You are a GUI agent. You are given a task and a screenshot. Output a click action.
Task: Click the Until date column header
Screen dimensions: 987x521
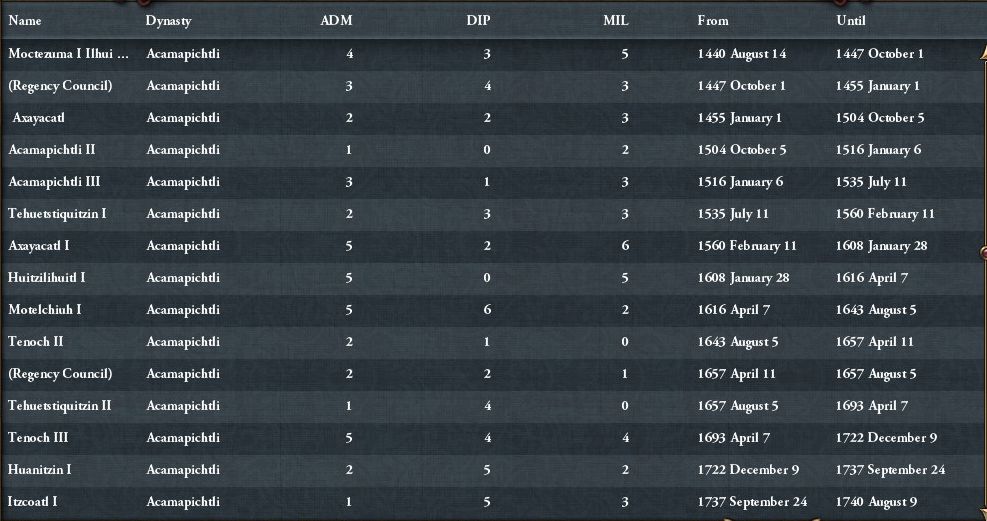coord(850,21)
